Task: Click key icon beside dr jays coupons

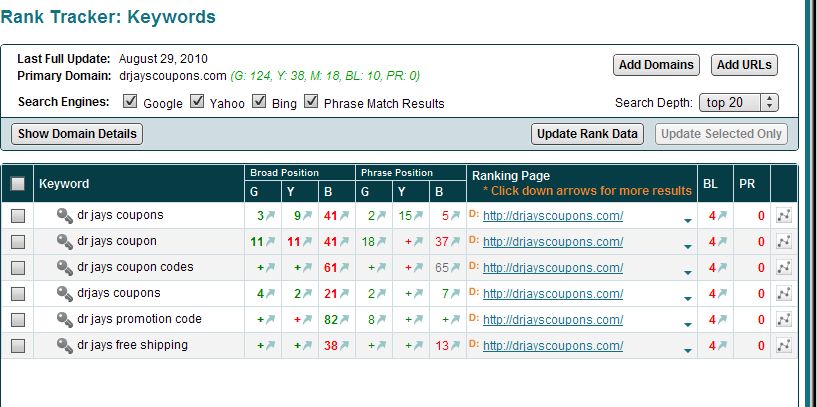Action: pos(65,216)
